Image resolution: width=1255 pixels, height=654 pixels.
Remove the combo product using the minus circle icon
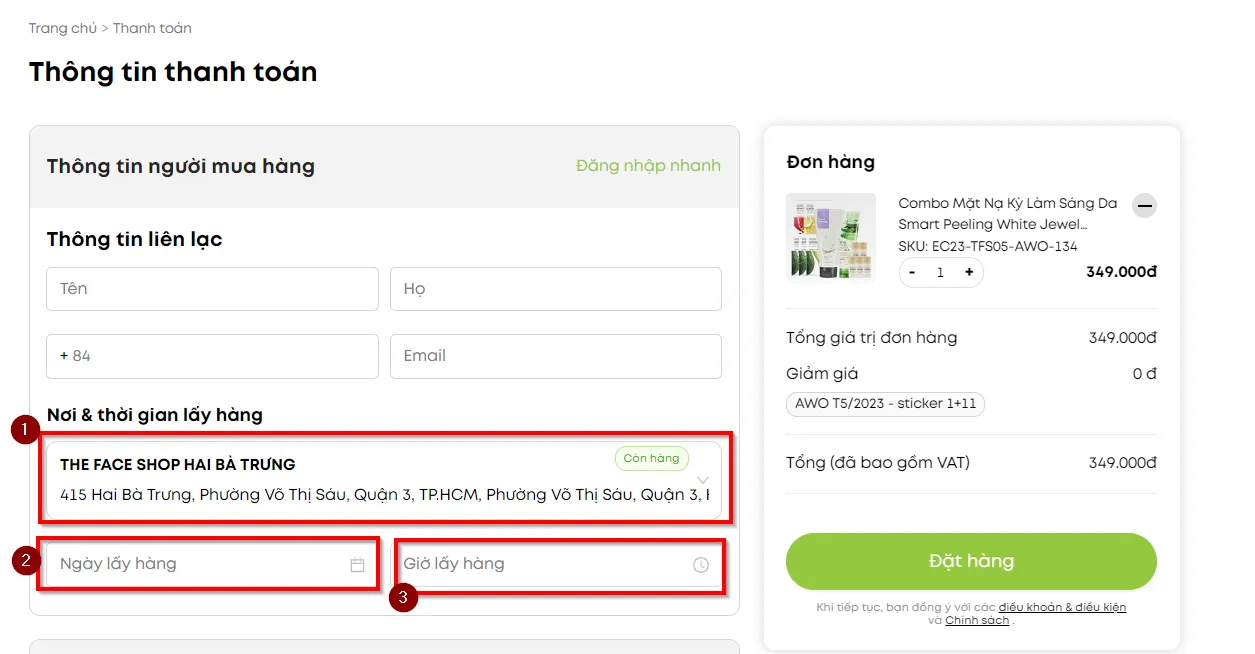tap(1145, 206)
